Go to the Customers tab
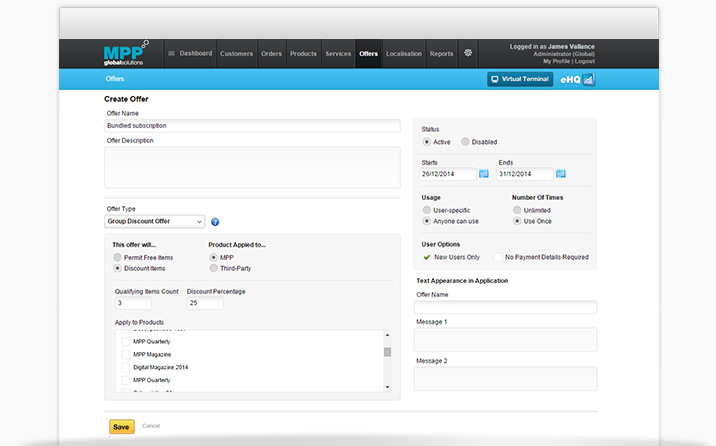Image resolution: width=716 pixels, height=446 pixels. pyautogui.click(x=236, y=54)
